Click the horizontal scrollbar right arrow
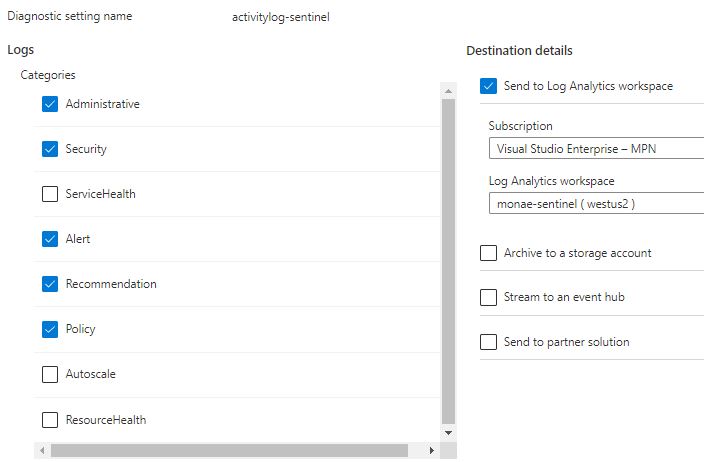The width and height of the screenshot is (704, 462). [x=432, y=451]
